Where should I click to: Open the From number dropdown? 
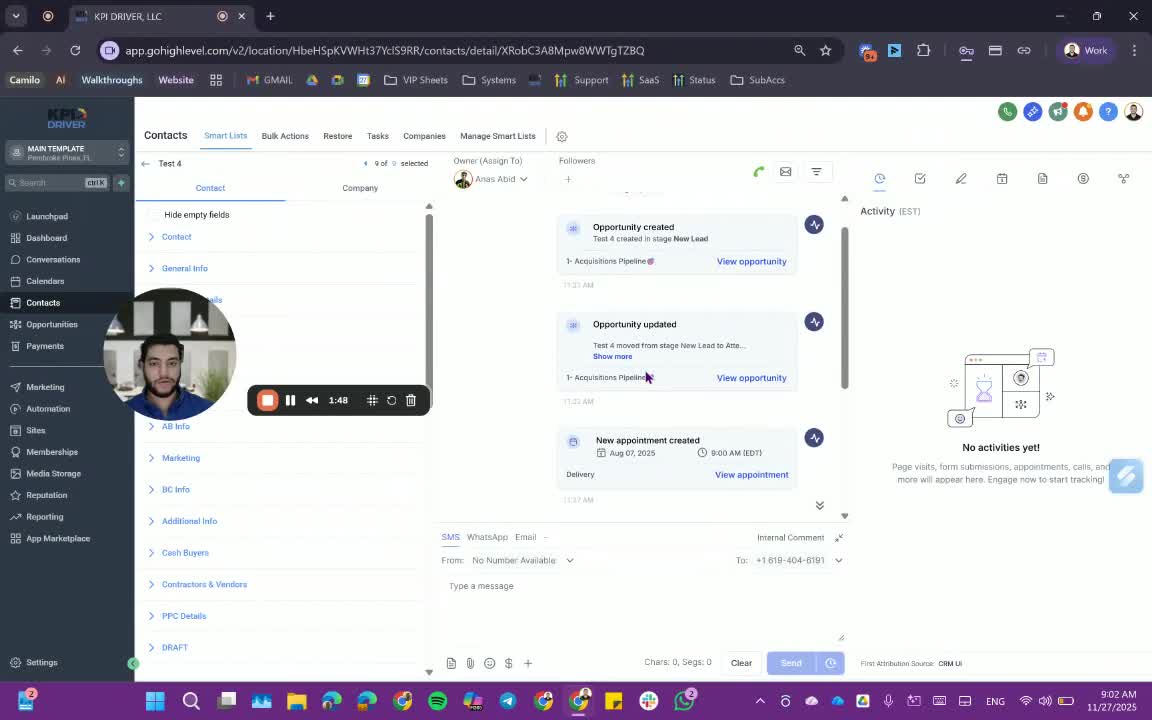[x=523, y=561]
